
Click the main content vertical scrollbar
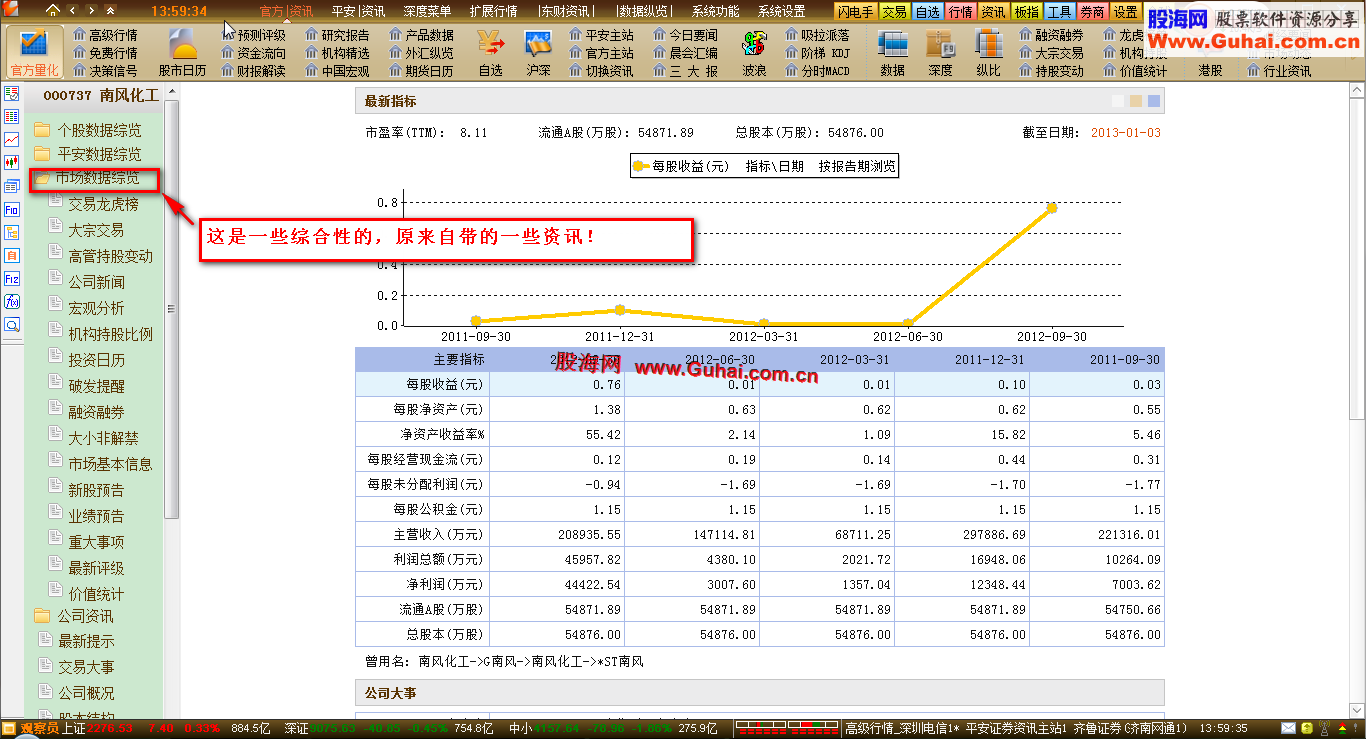coord(1357,257)
